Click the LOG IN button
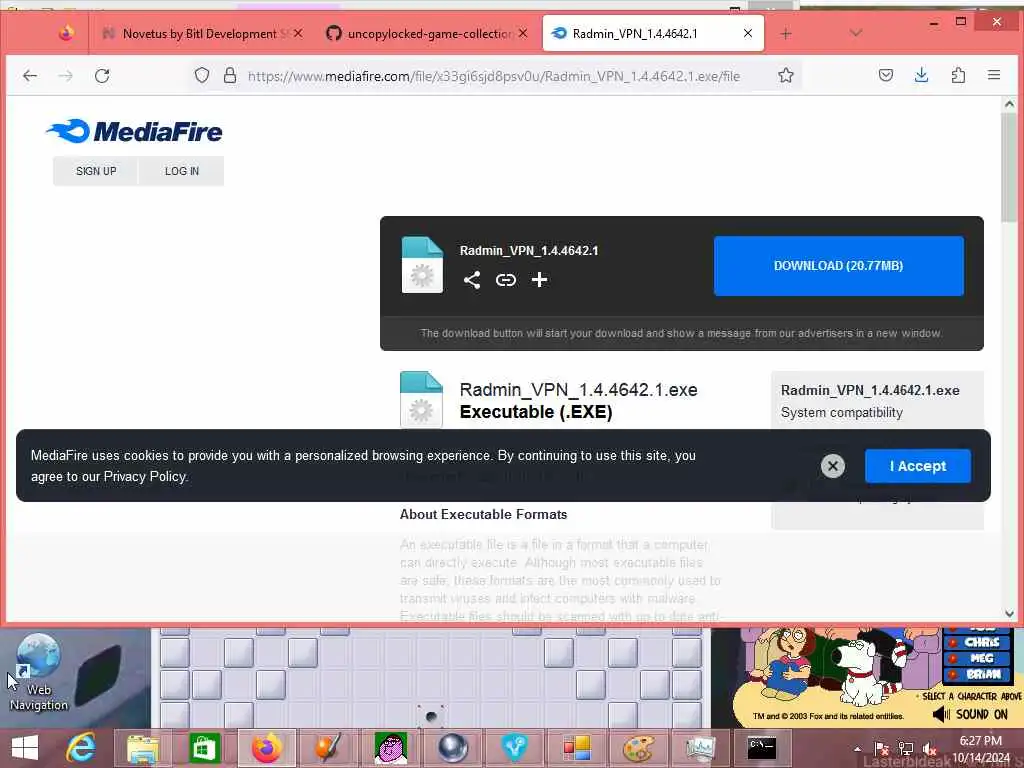The height and width of the screenshot is (768, 1024). coord(182,171)
